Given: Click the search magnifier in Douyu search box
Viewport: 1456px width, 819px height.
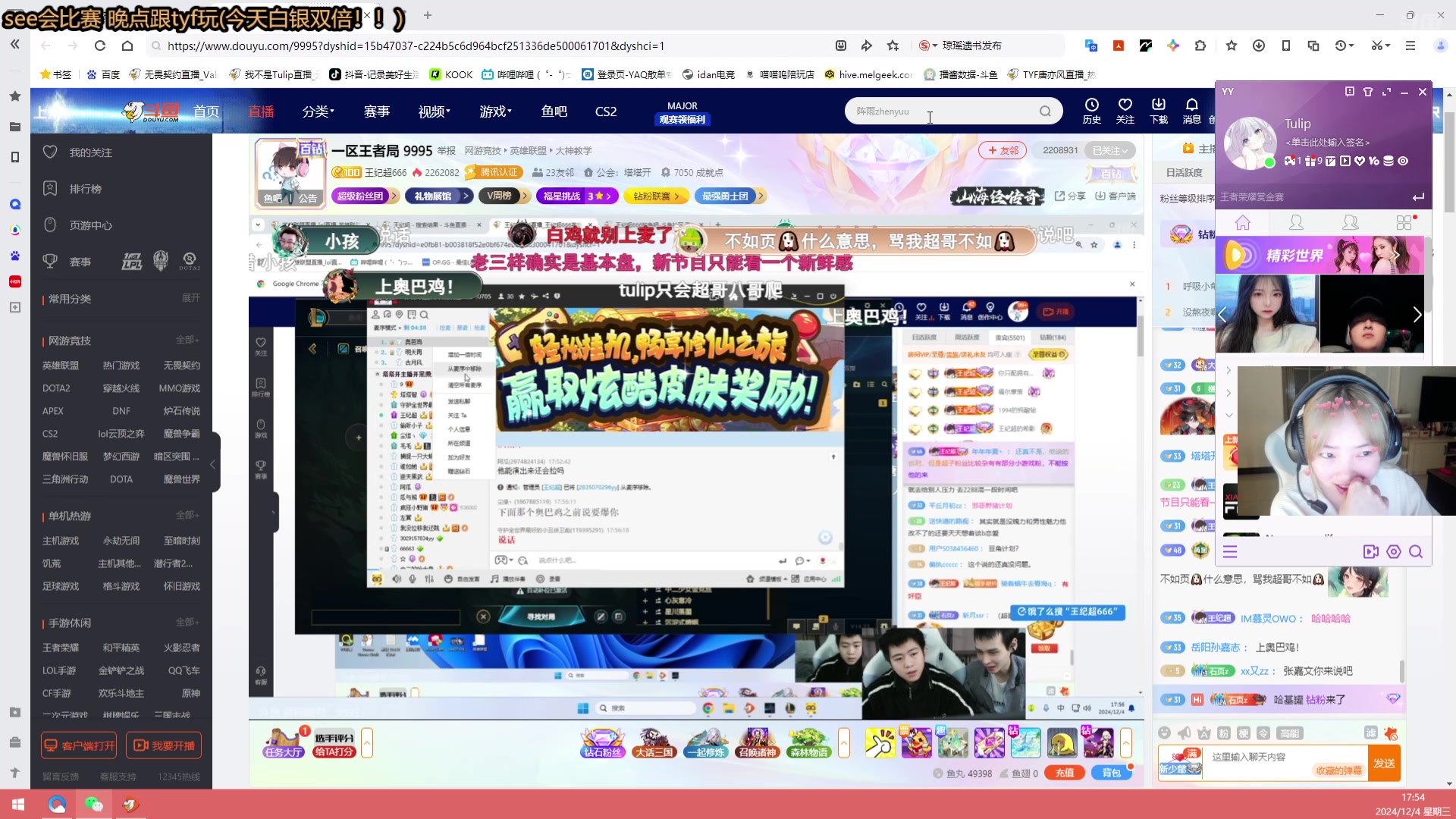Looking at the screenshot, I should coord(1045,111).
